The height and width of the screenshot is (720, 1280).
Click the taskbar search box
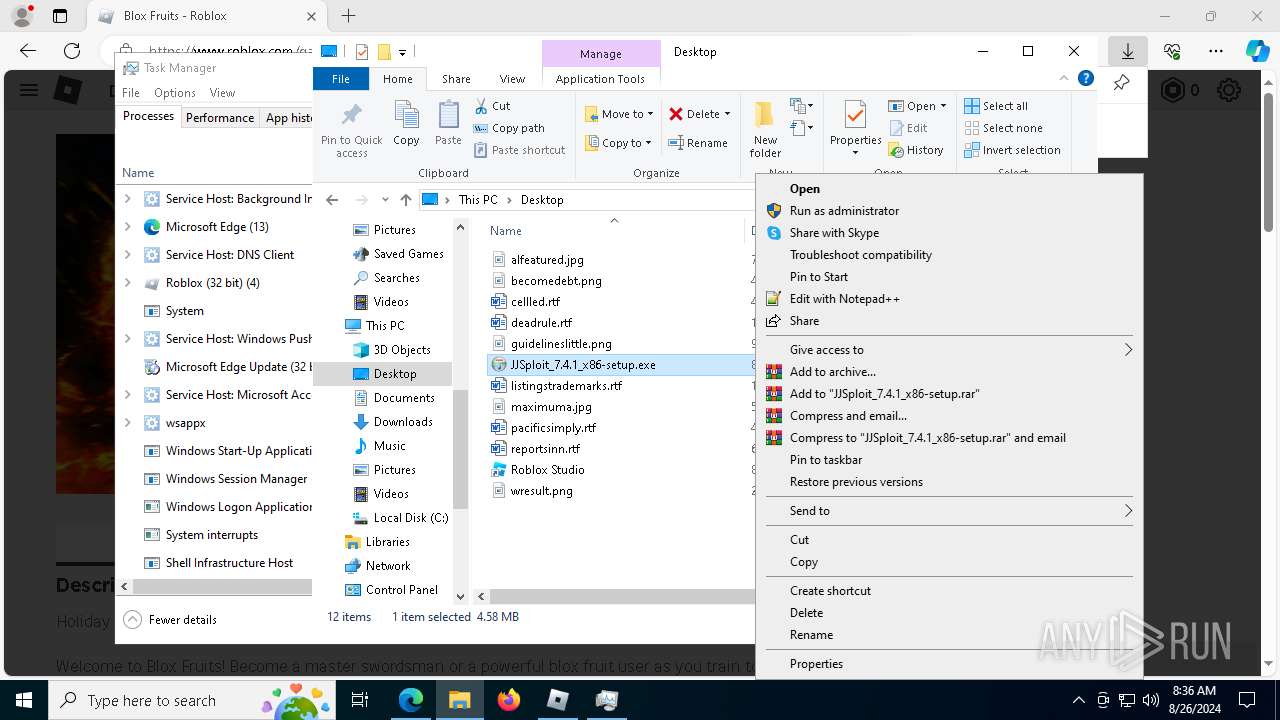point(190,700)
